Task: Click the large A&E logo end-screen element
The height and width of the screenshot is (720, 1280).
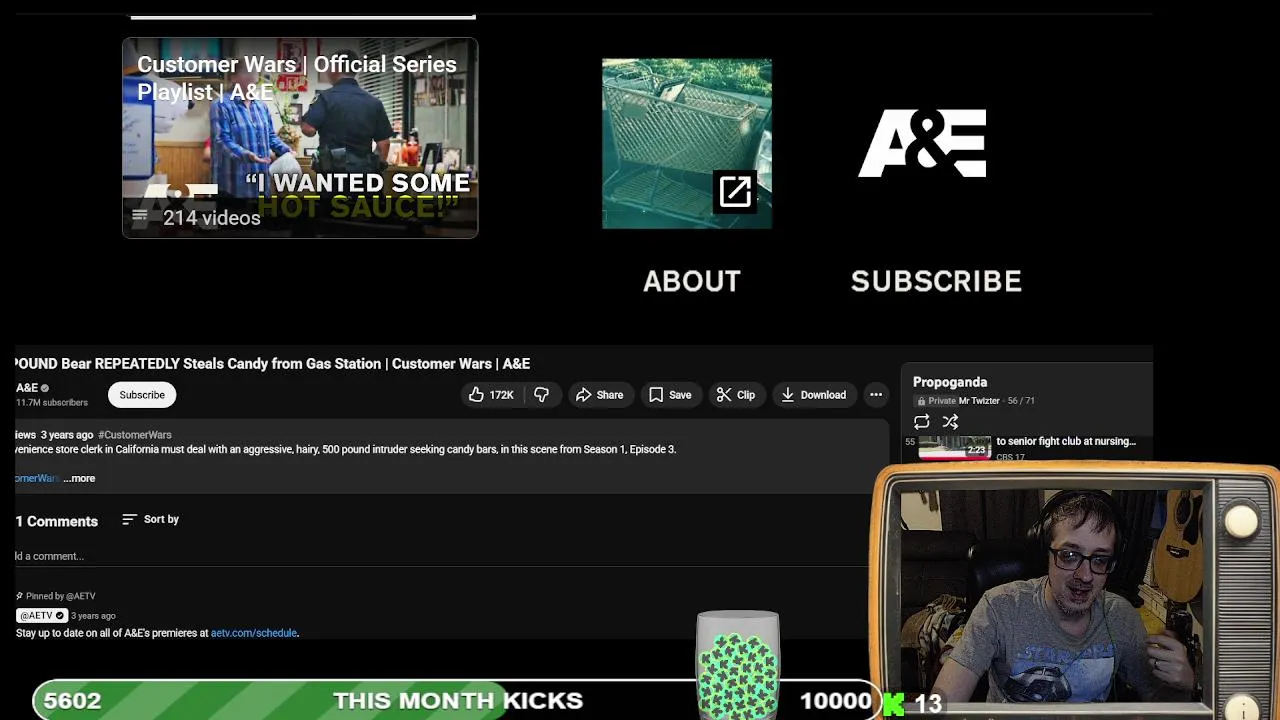Action: (x=922, y=143)
